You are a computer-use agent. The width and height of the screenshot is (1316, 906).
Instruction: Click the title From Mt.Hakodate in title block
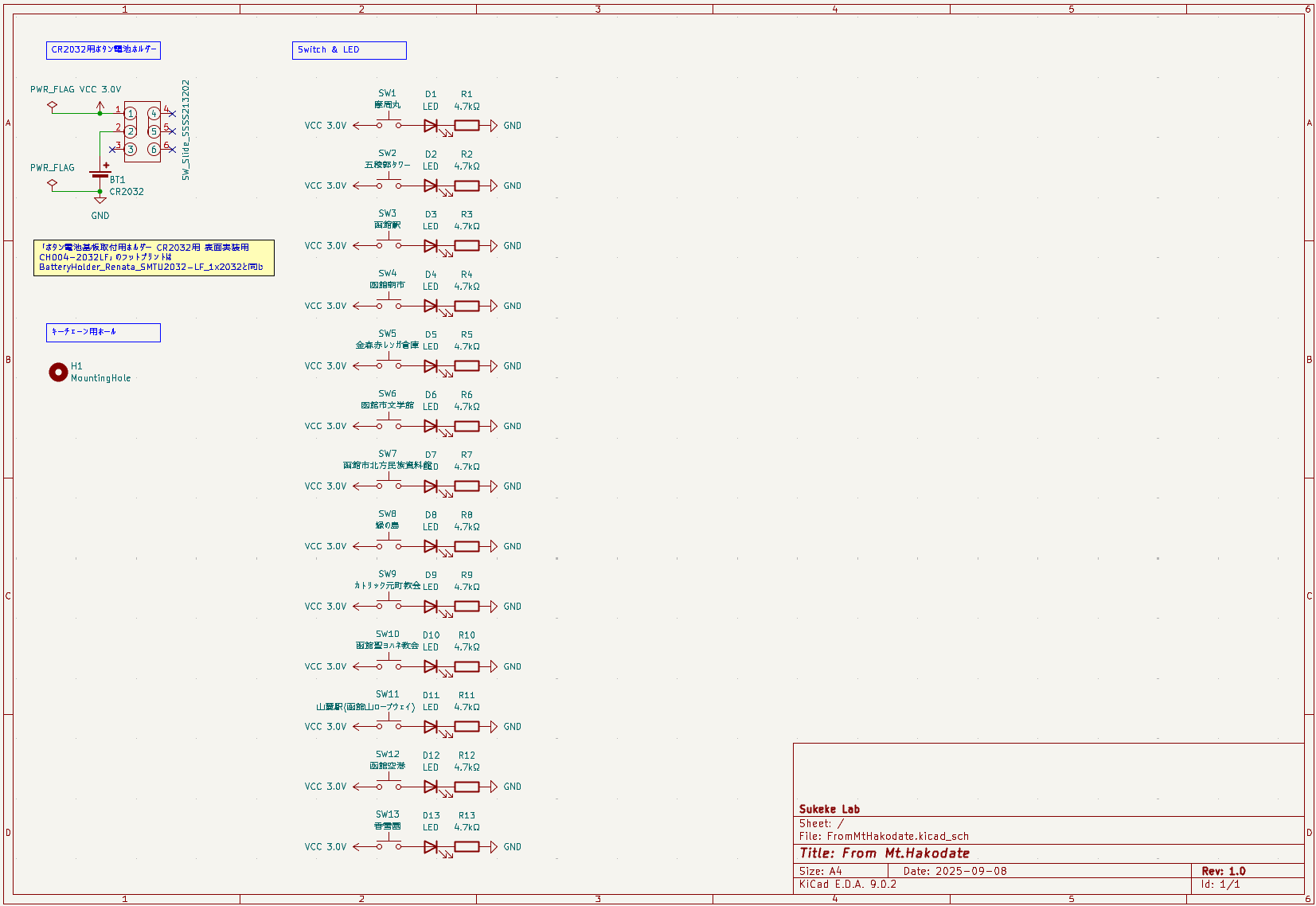click(886, 853)
